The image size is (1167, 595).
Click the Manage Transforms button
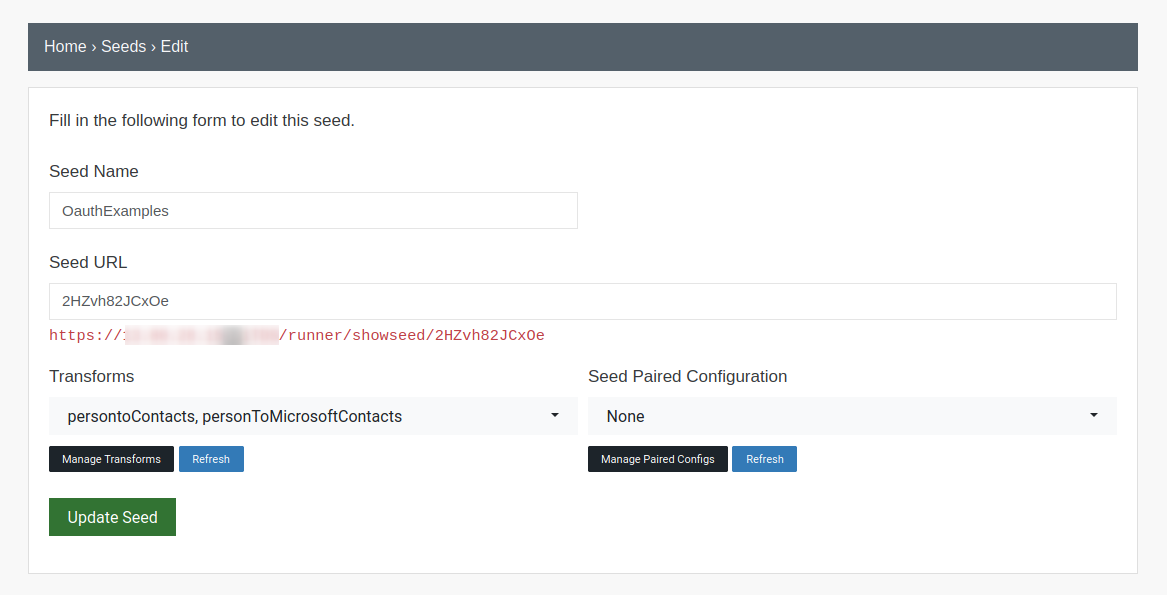[112, 459]
